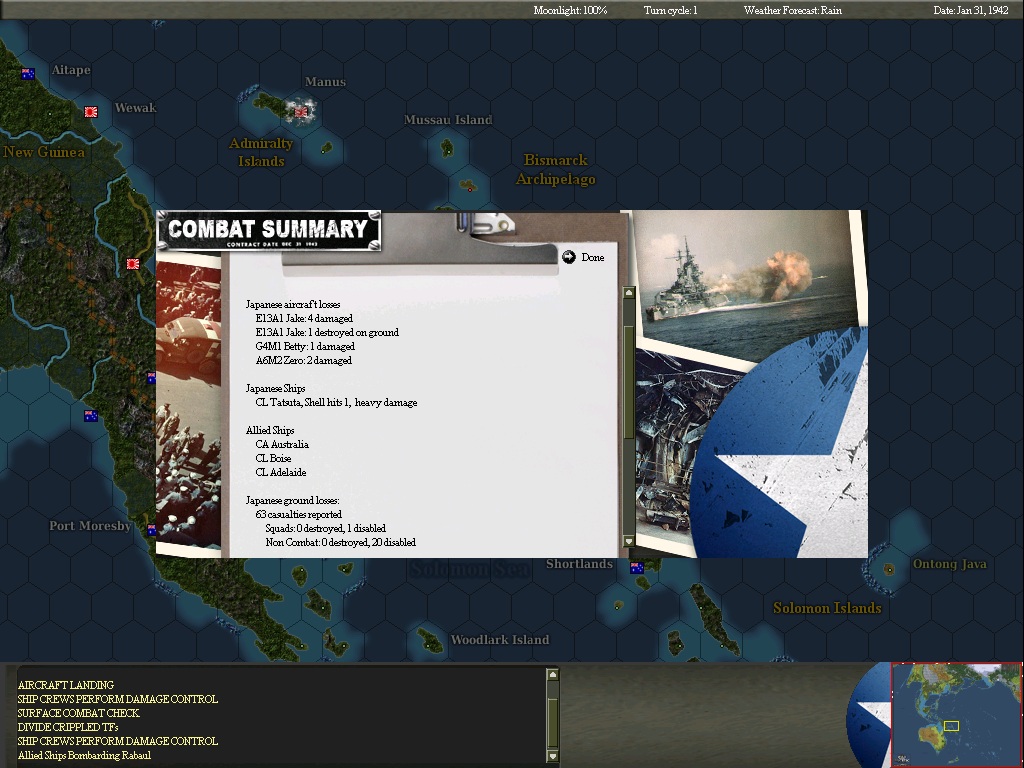The width and height of the screenshot is (1024, 768).
Task: Click Woodlark Island on the map
Action: [x=430, y=640]
